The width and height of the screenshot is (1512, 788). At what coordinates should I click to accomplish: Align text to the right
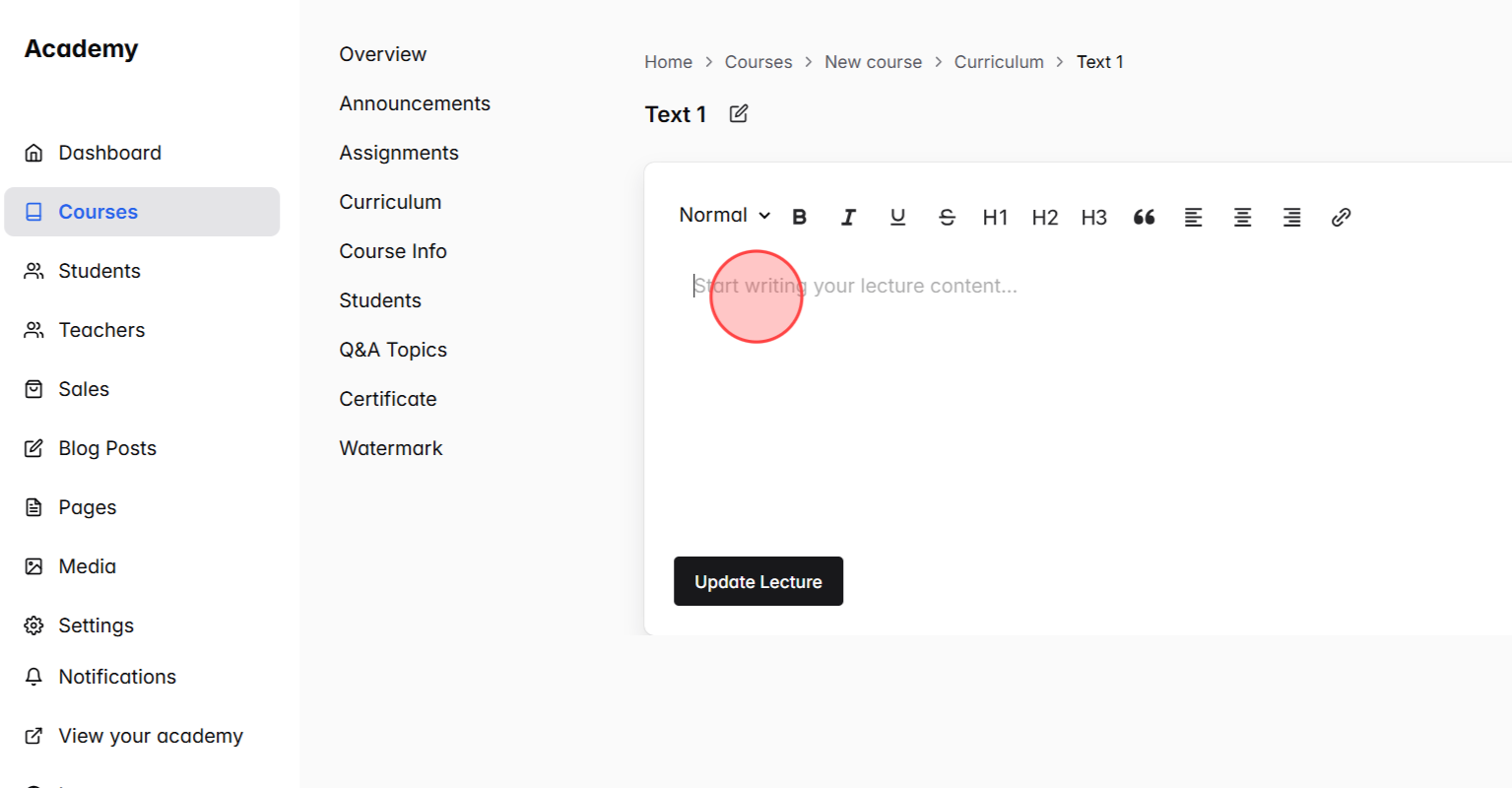click(1291, 217)
